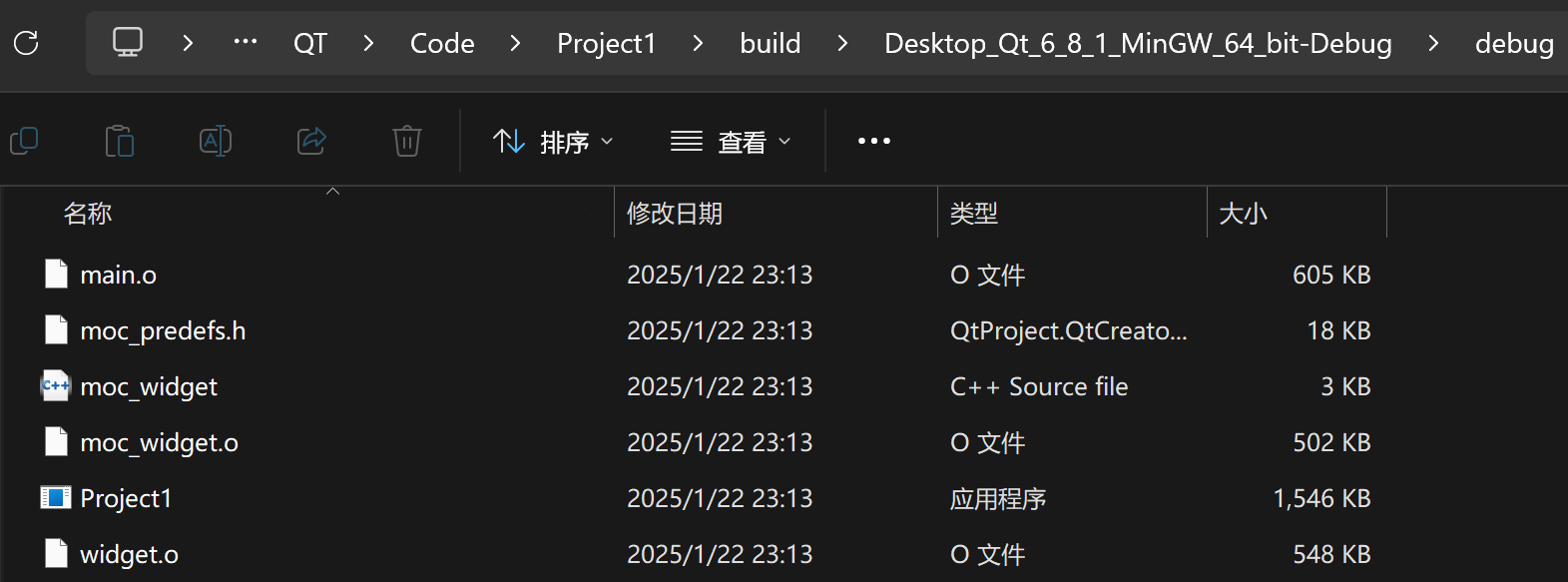The height and width of the screenshot is (582, 1568).
Task: Click the Delete icon in the toolbar
Action: [x=406, y=140]
